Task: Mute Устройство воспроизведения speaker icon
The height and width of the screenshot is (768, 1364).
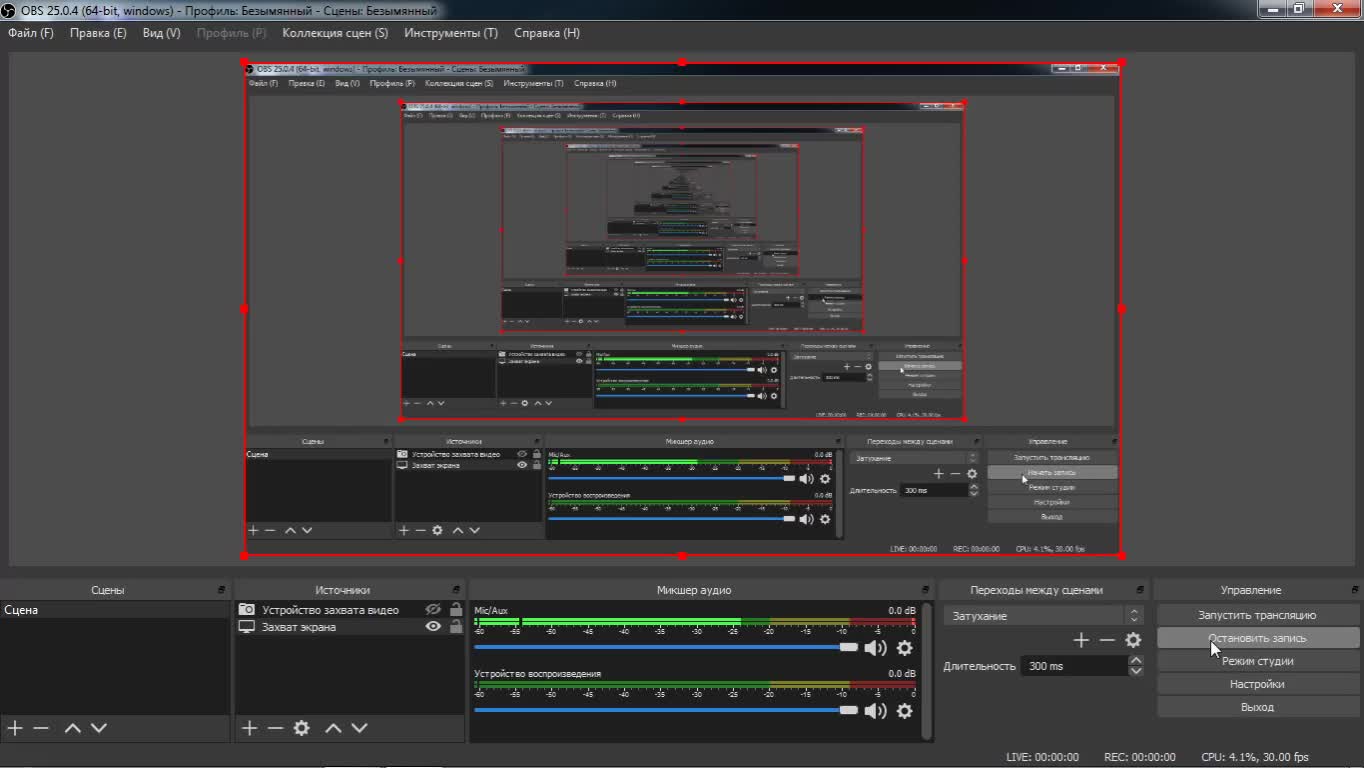Action: point(876,711)
